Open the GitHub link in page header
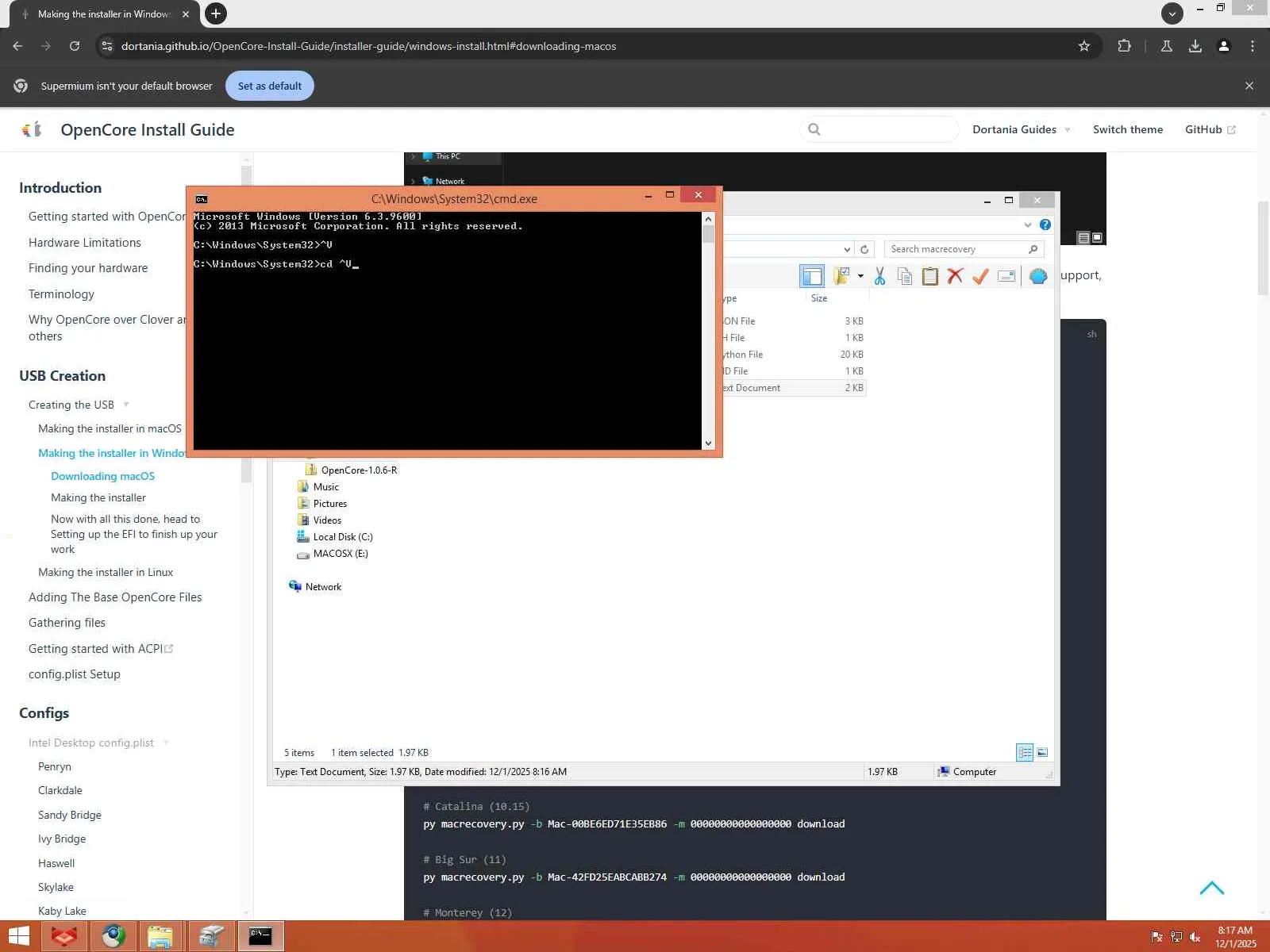 tap(1210, 129)
